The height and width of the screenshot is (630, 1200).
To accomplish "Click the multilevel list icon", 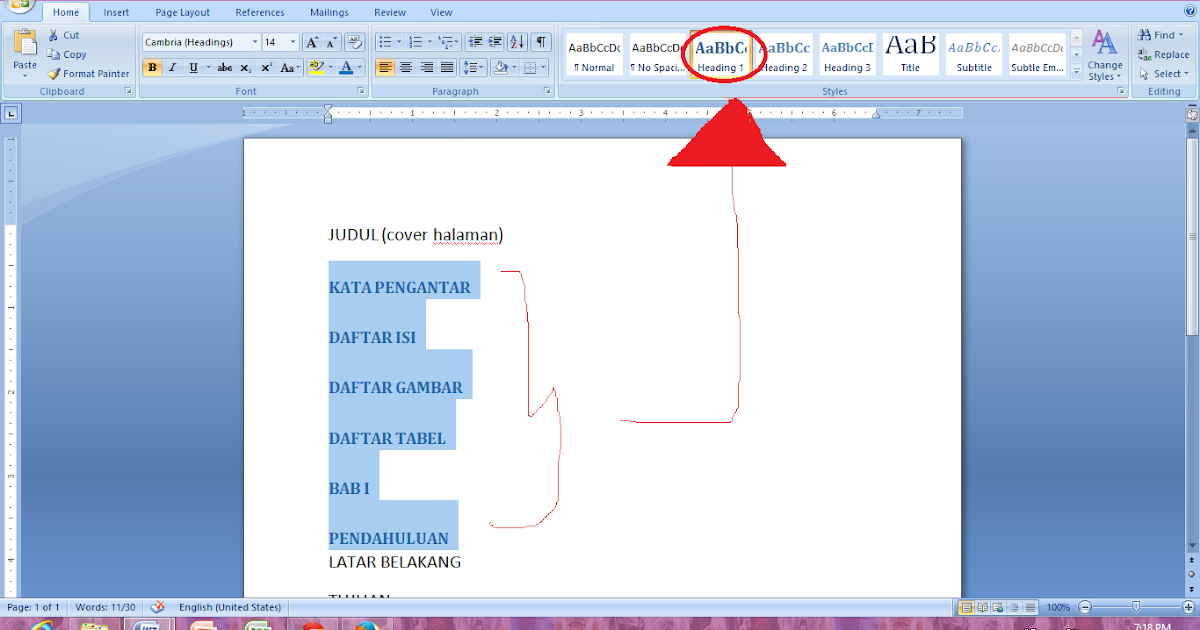I will (445, 42).
